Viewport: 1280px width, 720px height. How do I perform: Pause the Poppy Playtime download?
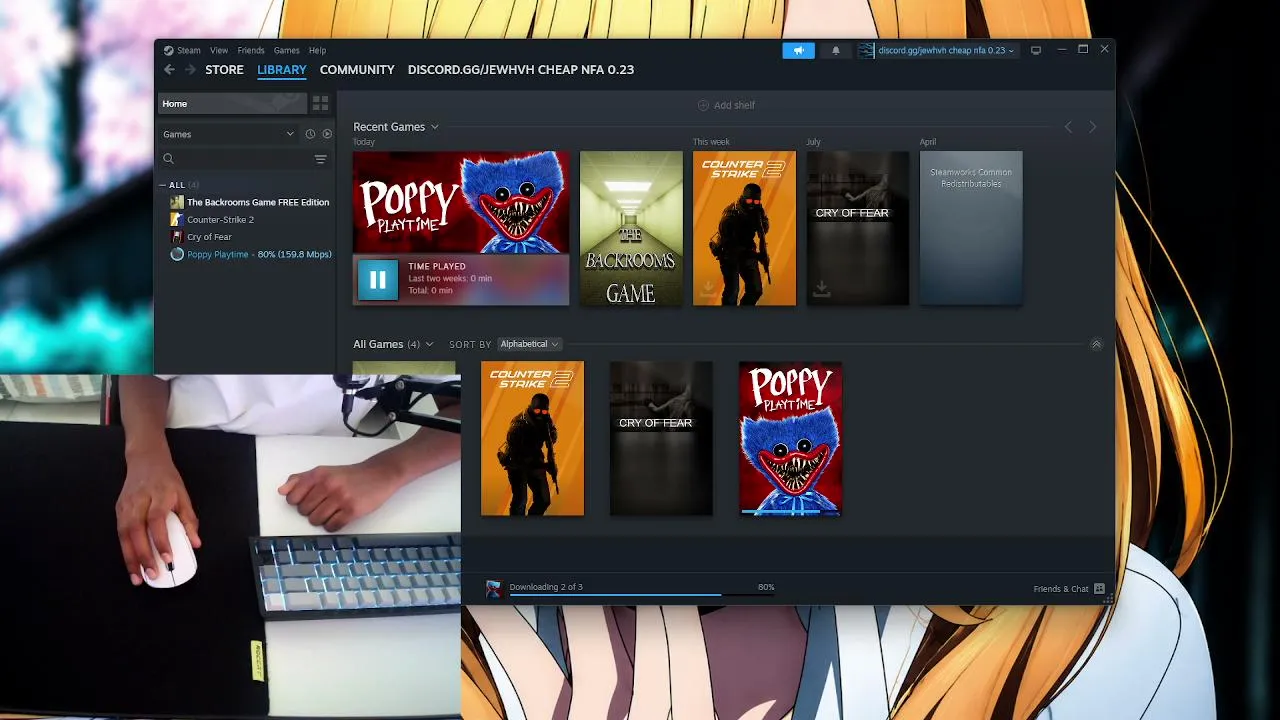coord(378,280)
